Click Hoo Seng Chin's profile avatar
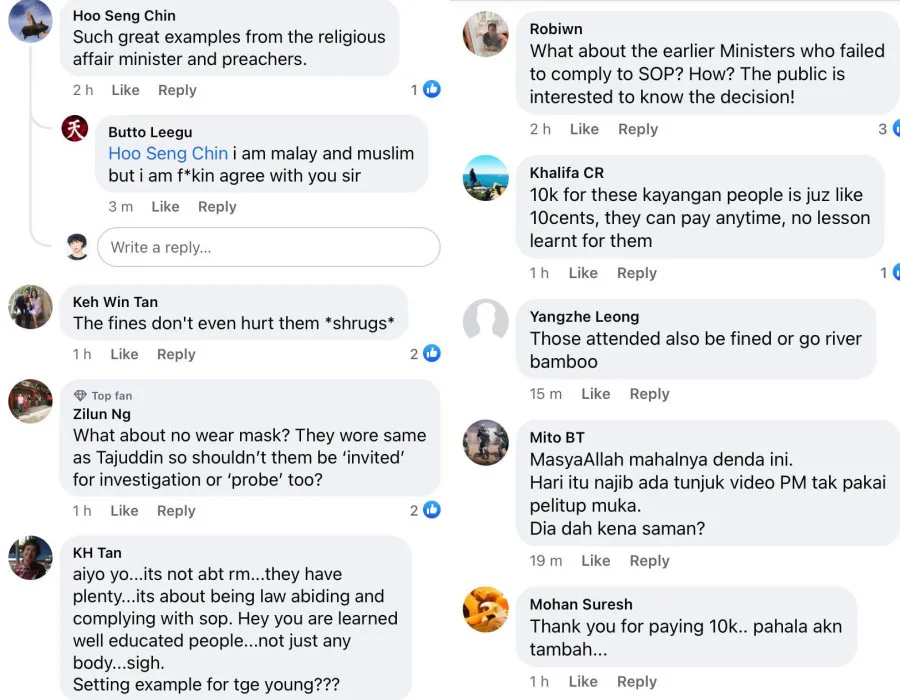Viewport: 900px width, 700px height. (30, 20)
